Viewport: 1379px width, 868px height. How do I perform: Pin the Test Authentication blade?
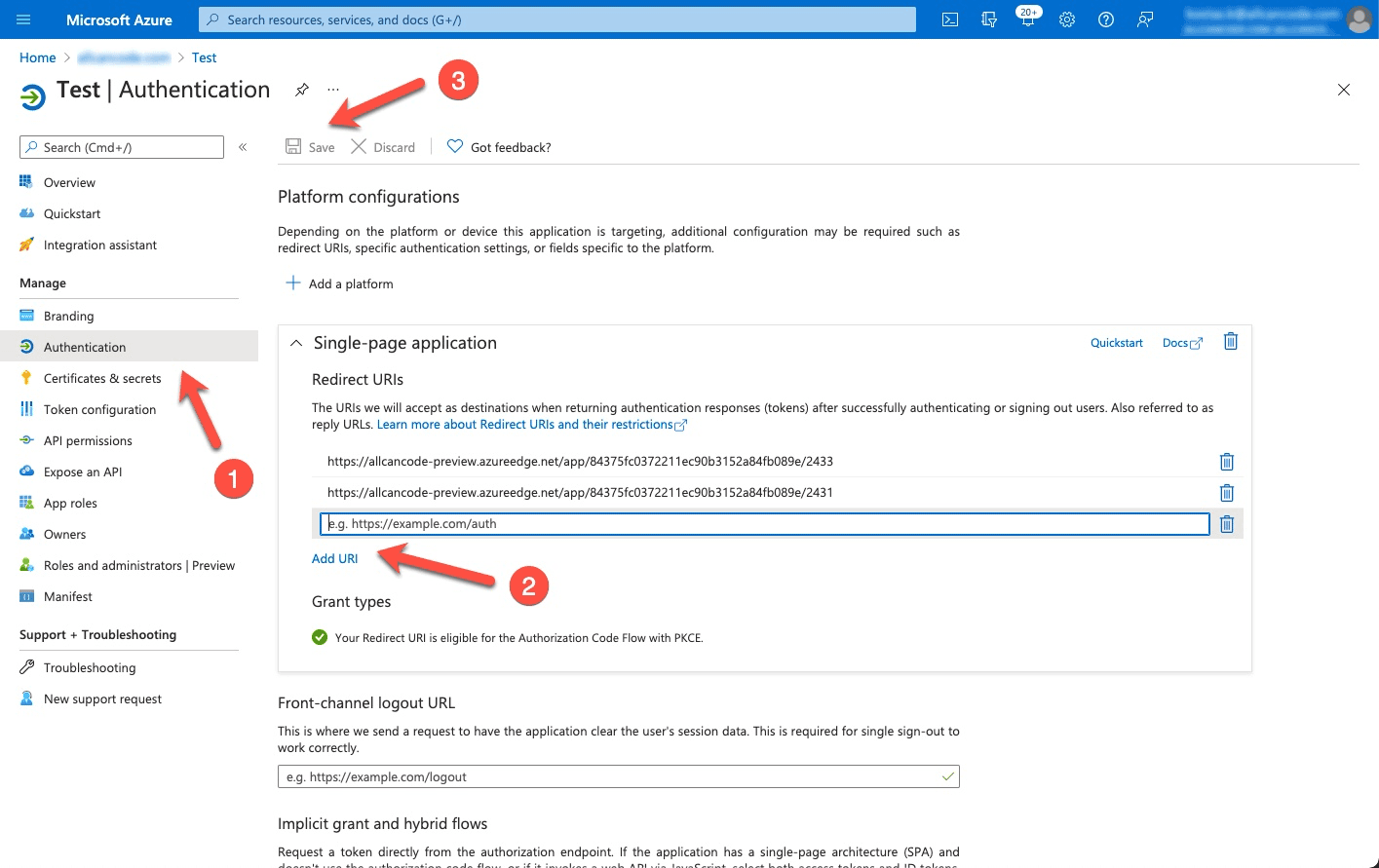coord(302,90)
